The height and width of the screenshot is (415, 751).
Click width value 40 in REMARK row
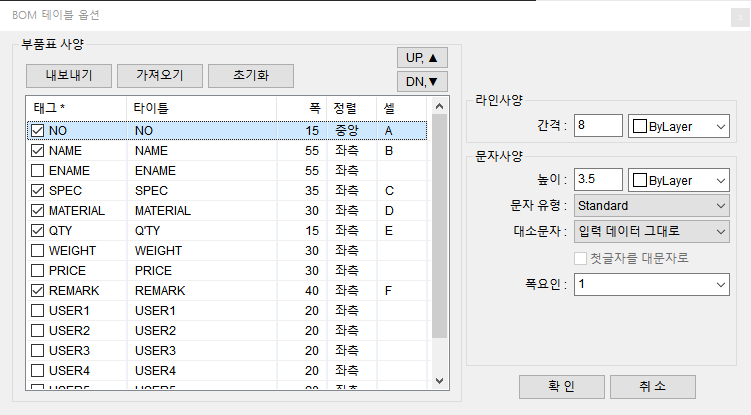[x=312, y=291]
